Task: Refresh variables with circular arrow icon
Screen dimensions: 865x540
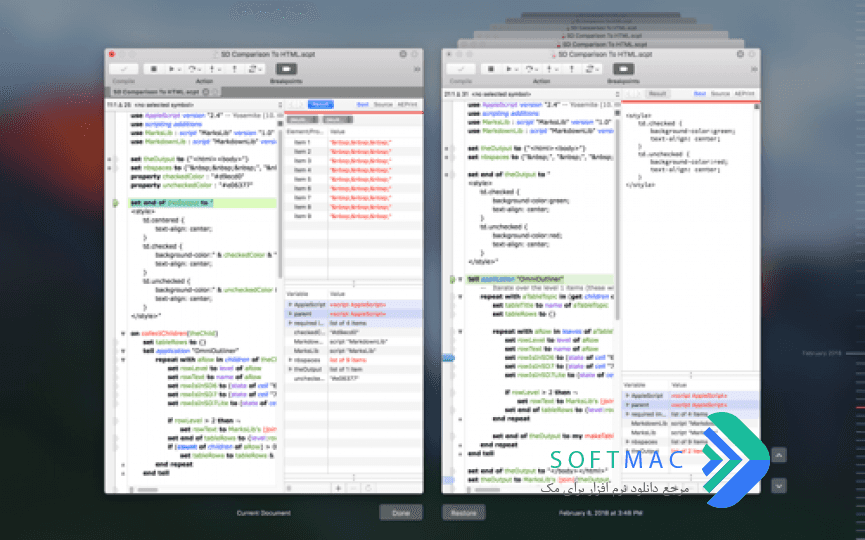Action: (368, 488)
